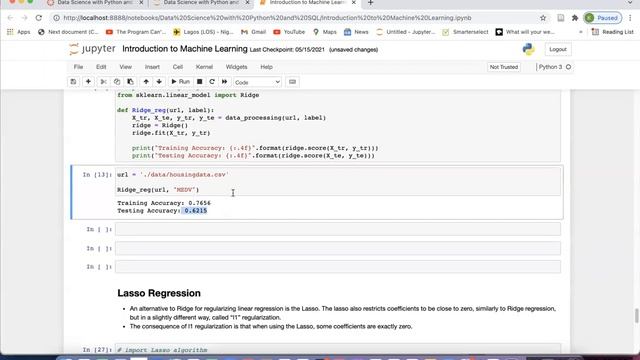
Task: Insert a cell below with plus icon
Action: click(x=88, y=82)
